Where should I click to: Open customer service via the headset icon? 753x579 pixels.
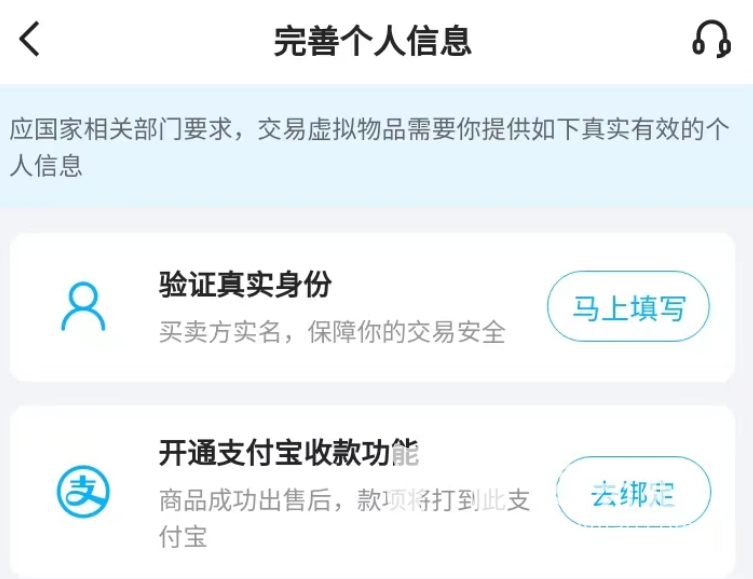[x=711, y=40]
